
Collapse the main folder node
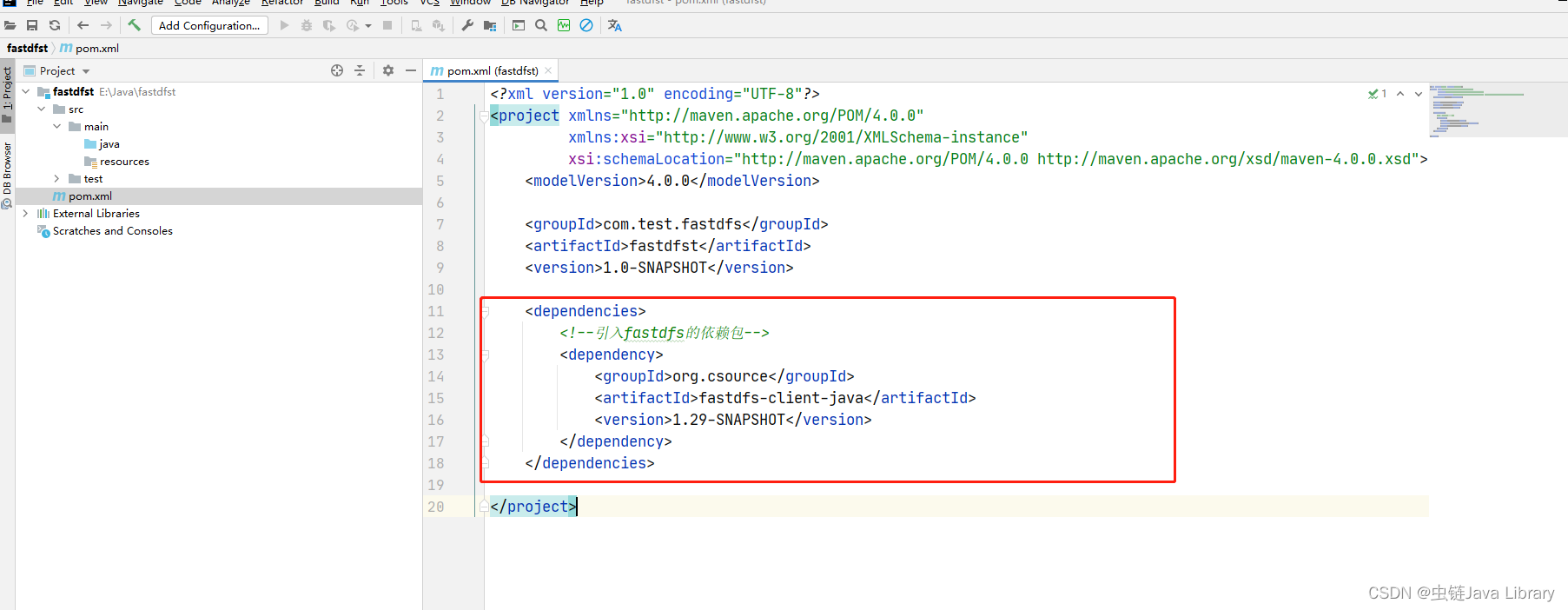57,126
